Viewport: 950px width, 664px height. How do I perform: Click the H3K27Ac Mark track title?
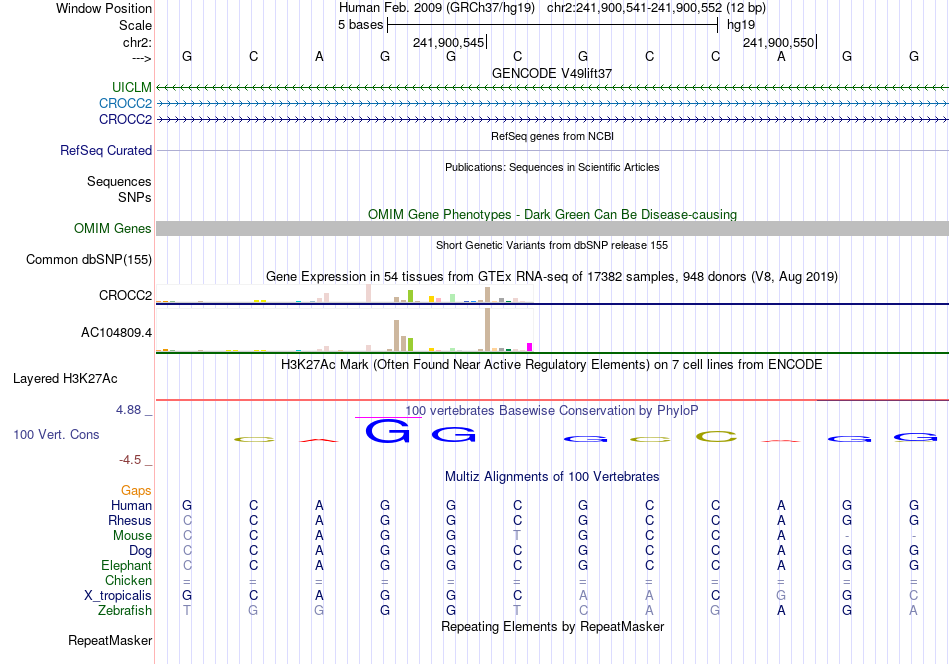point(552,365)
